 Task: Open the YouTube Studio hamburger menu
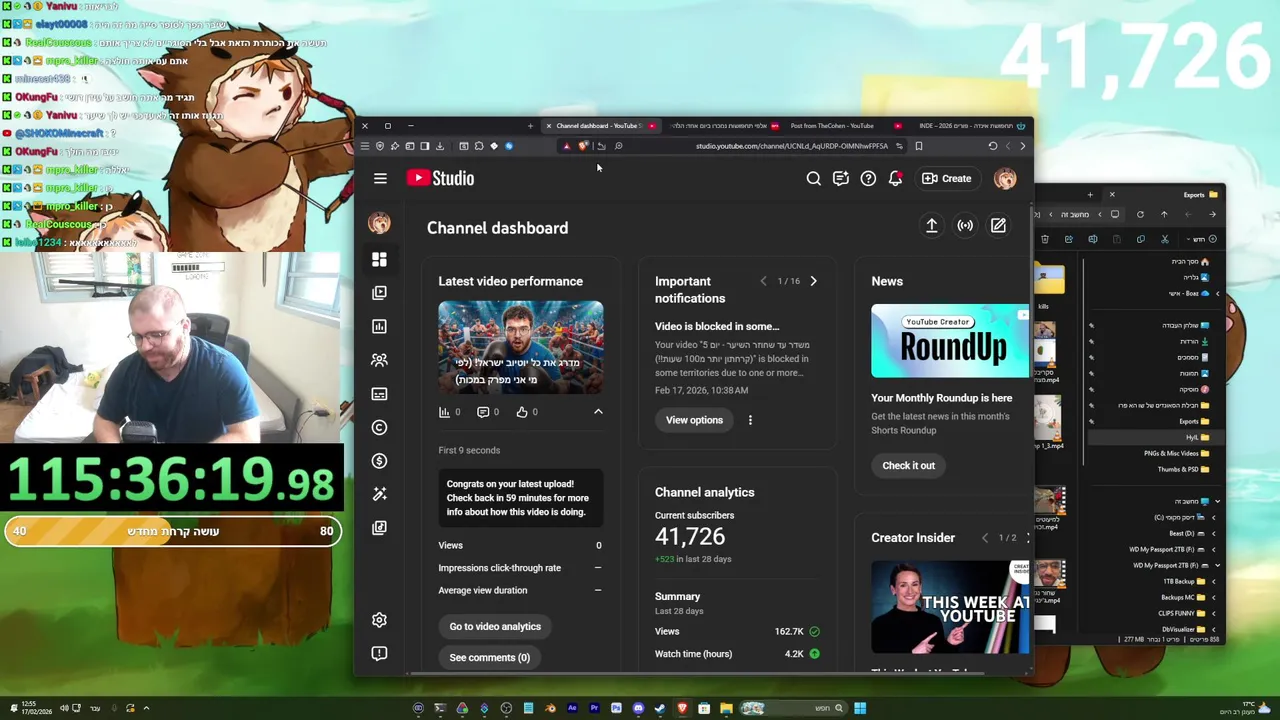(380, 178)
